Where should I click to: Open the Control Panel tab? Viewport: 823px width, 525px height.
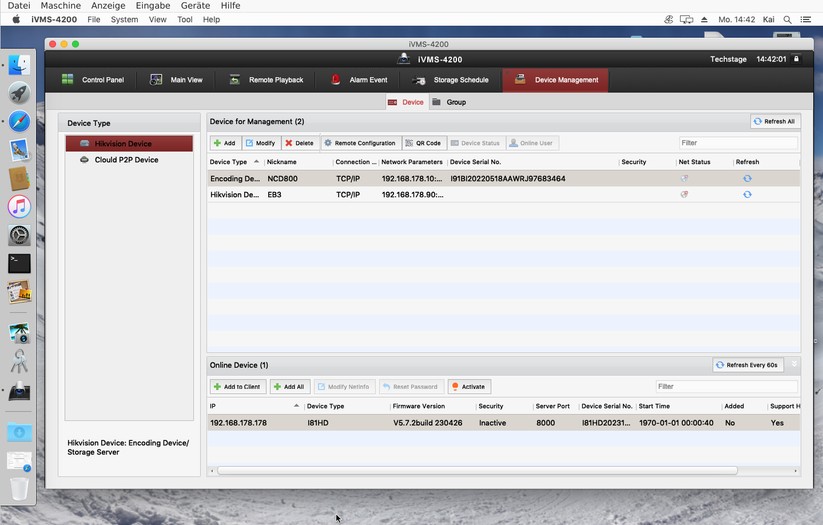[x=93, y=80]
